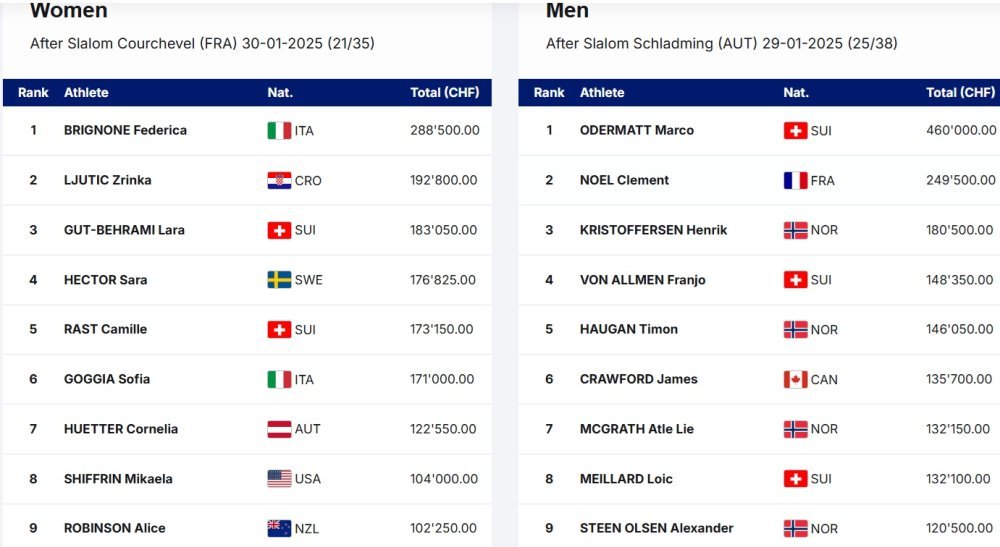Open athlete BRIGNONE Federica

pyautogui.click(x=125, y=130)
